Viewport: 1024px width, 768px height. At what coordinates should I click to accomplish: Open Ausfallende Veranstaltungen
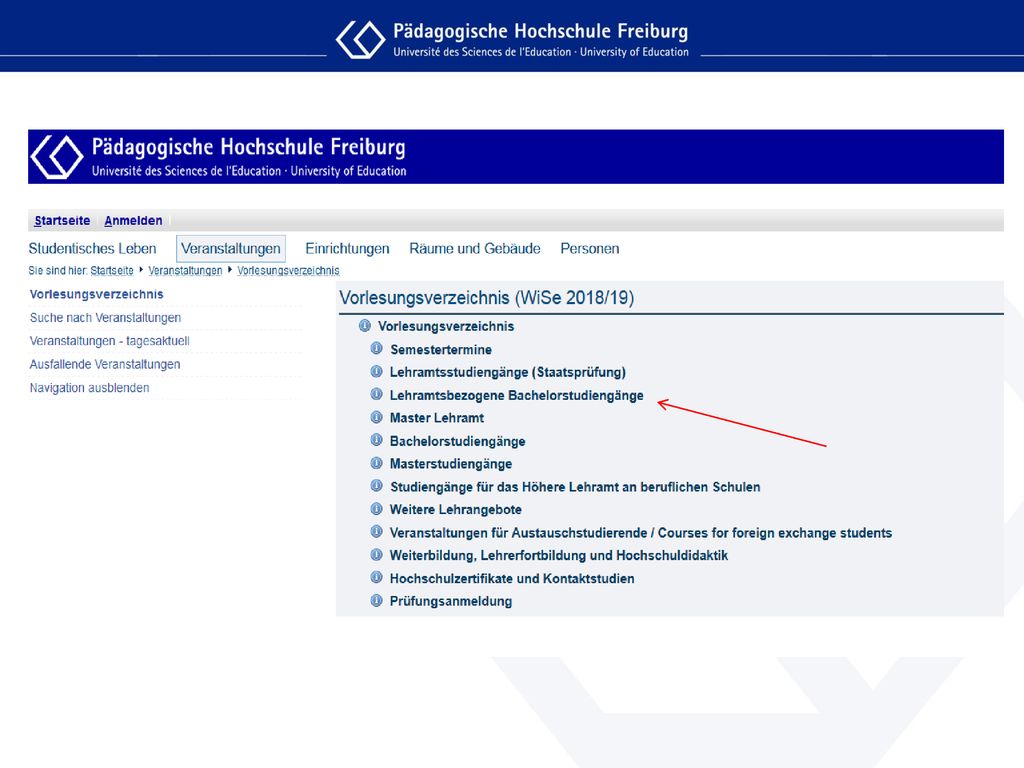tap(104, 364)
